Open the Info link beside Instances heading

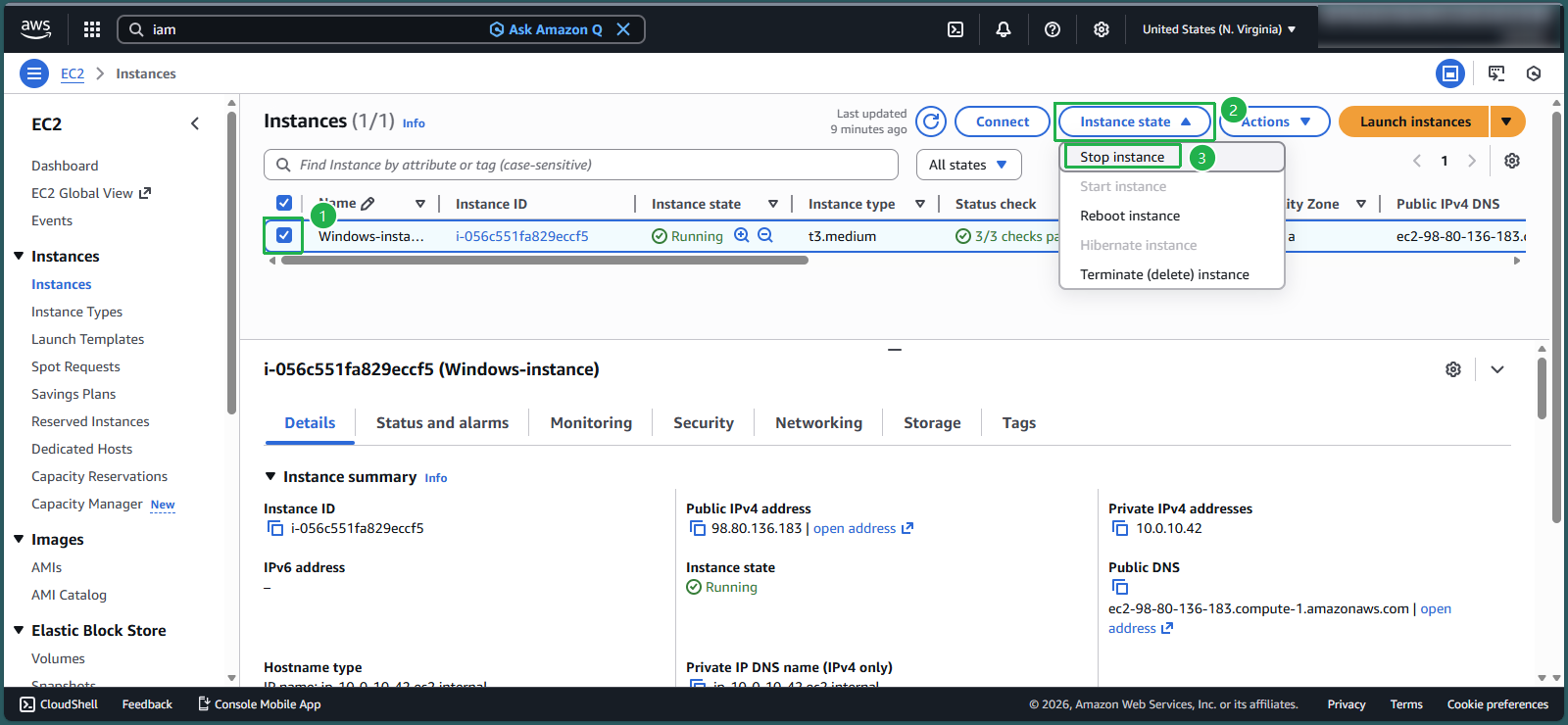coord(414,123)
